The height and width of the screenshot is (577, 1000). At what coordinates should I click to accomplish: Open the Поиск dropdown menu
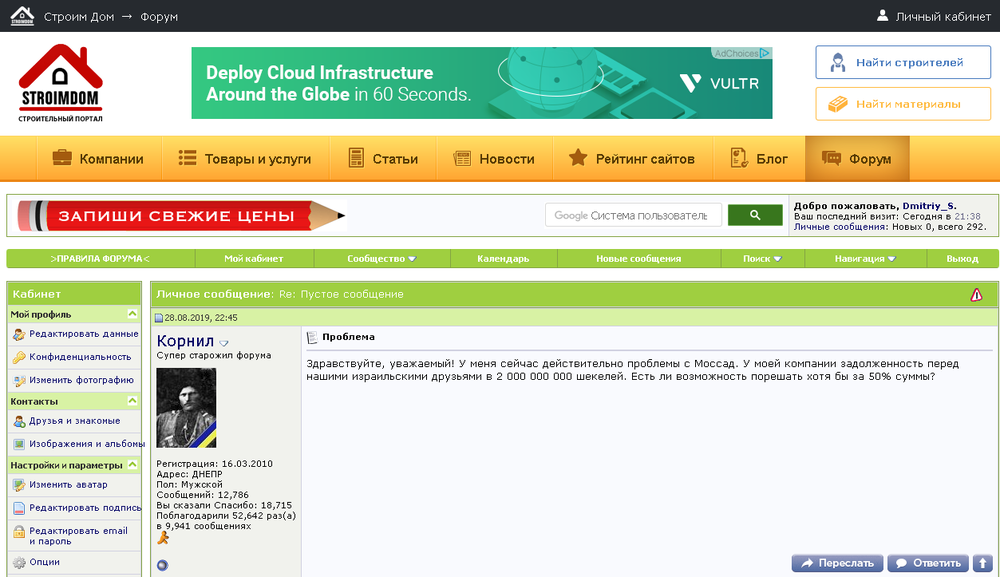click(x=762, y=259)
